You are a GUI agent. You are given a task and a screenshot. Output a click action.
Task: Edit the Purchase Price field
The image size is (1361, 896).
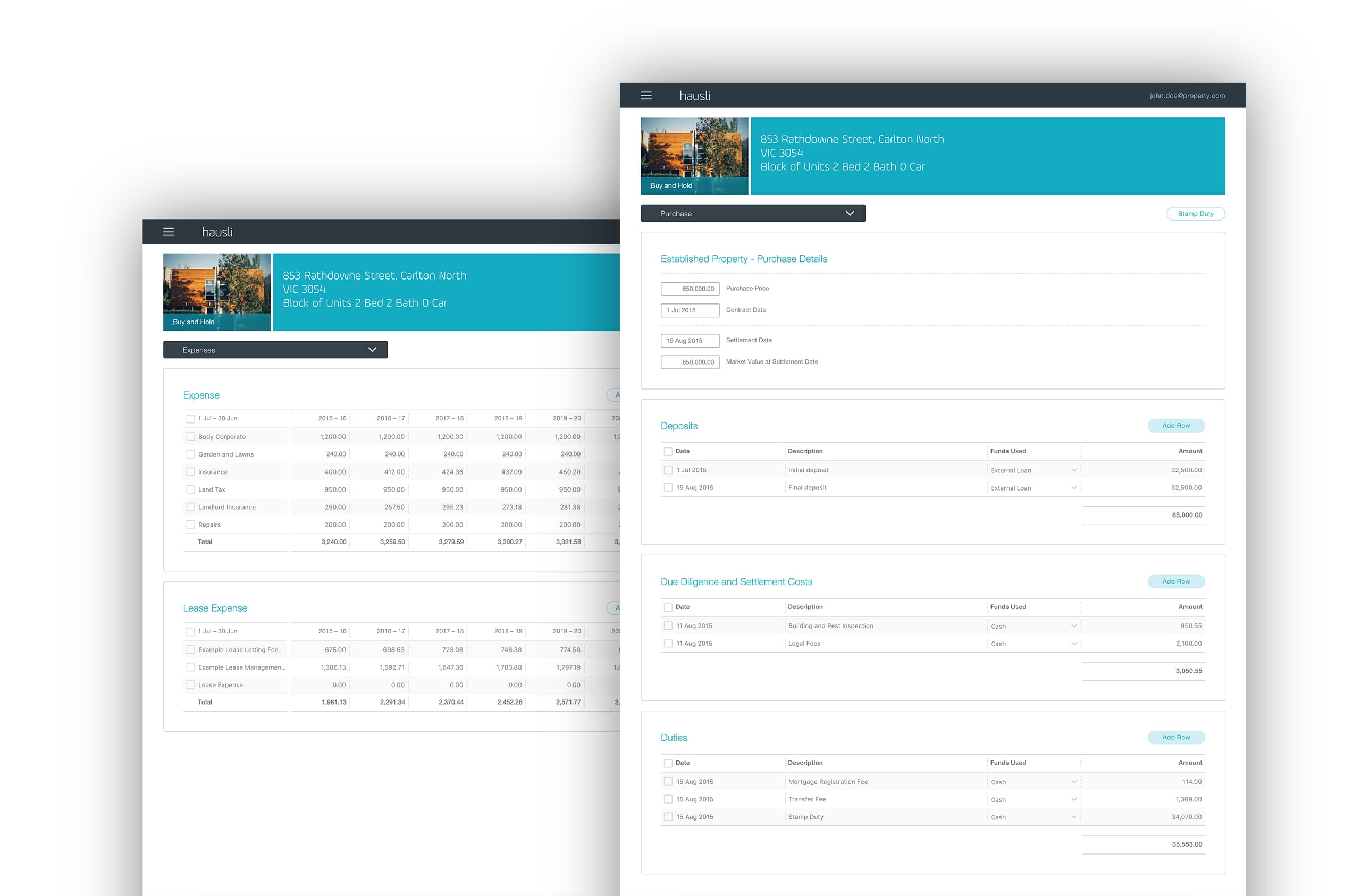690,289
